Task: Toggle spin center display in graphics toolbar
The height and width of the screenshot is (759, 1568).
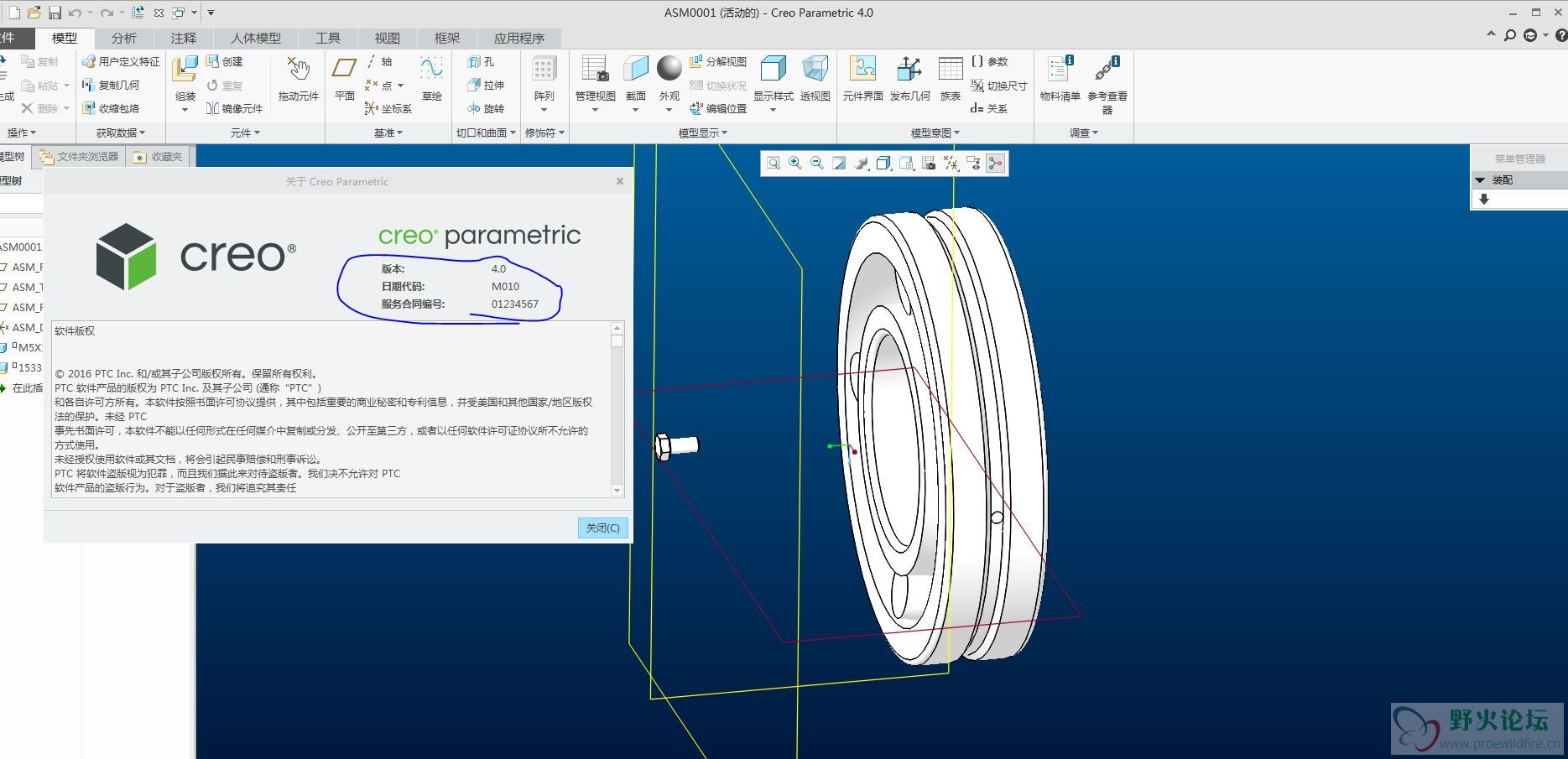Action: [996, 164]
